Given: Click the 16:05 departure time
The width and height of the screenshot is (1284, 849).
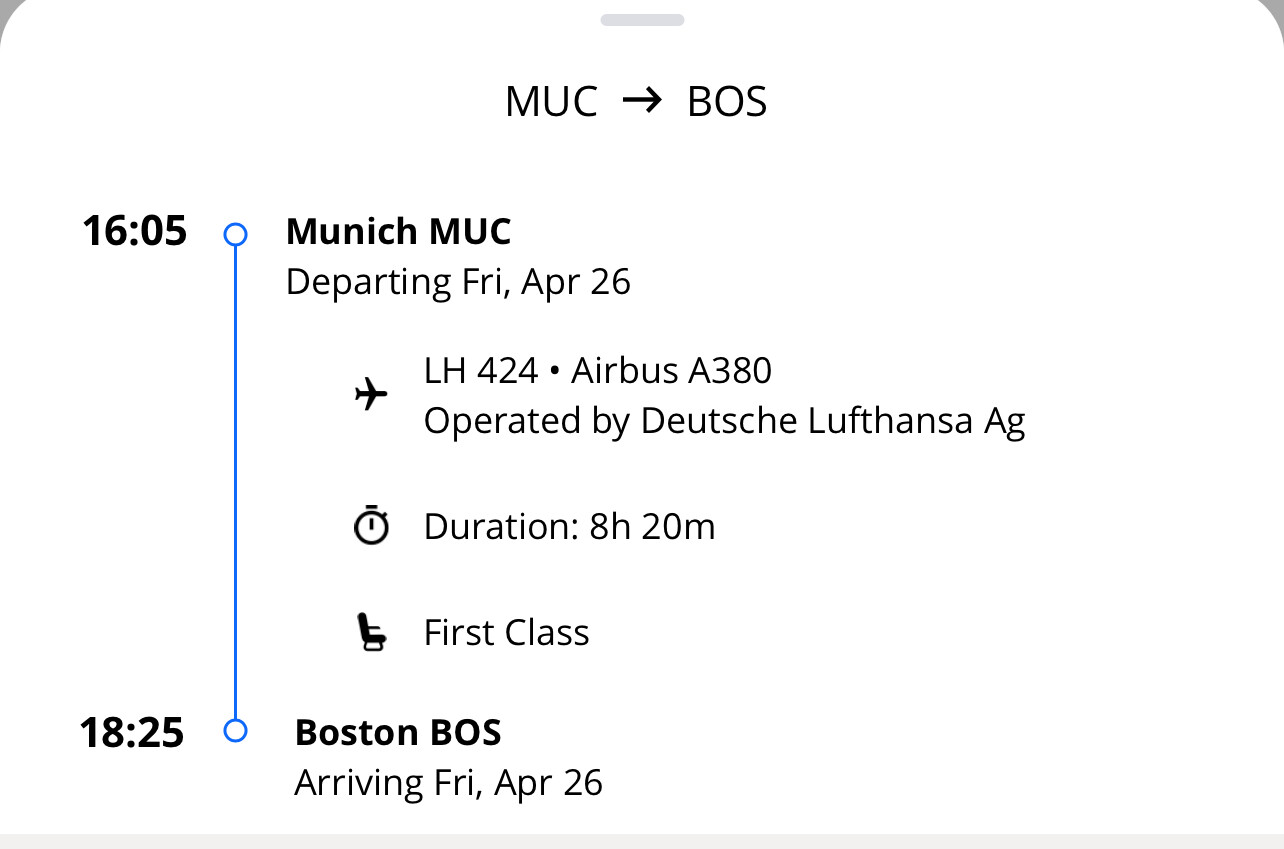Looking at the screenshot, I should (x=134, y=231).
